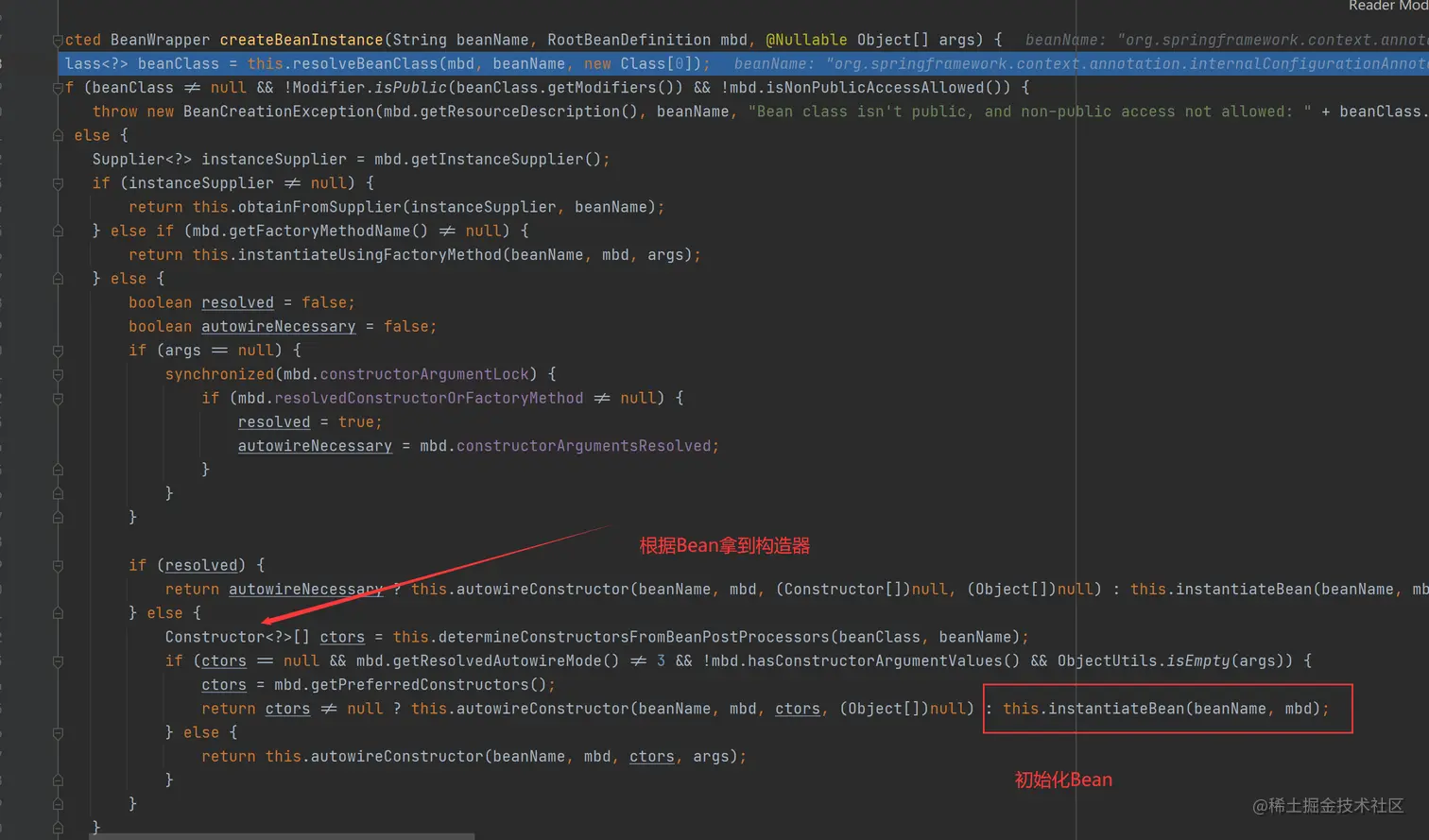Fold the 'else if getFactoryMethodName' block
Image resolution: width=1429 pixels, height=840 pixels.
pyautogui.click(x=58, y=231)
